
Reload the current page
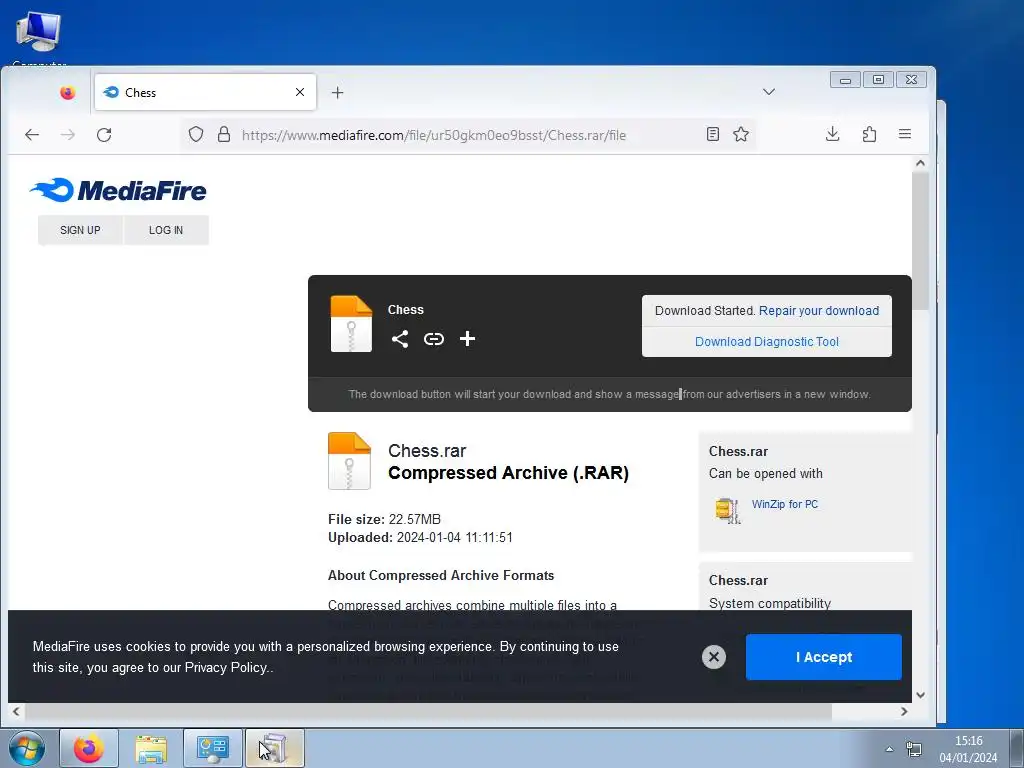point(104,135)
